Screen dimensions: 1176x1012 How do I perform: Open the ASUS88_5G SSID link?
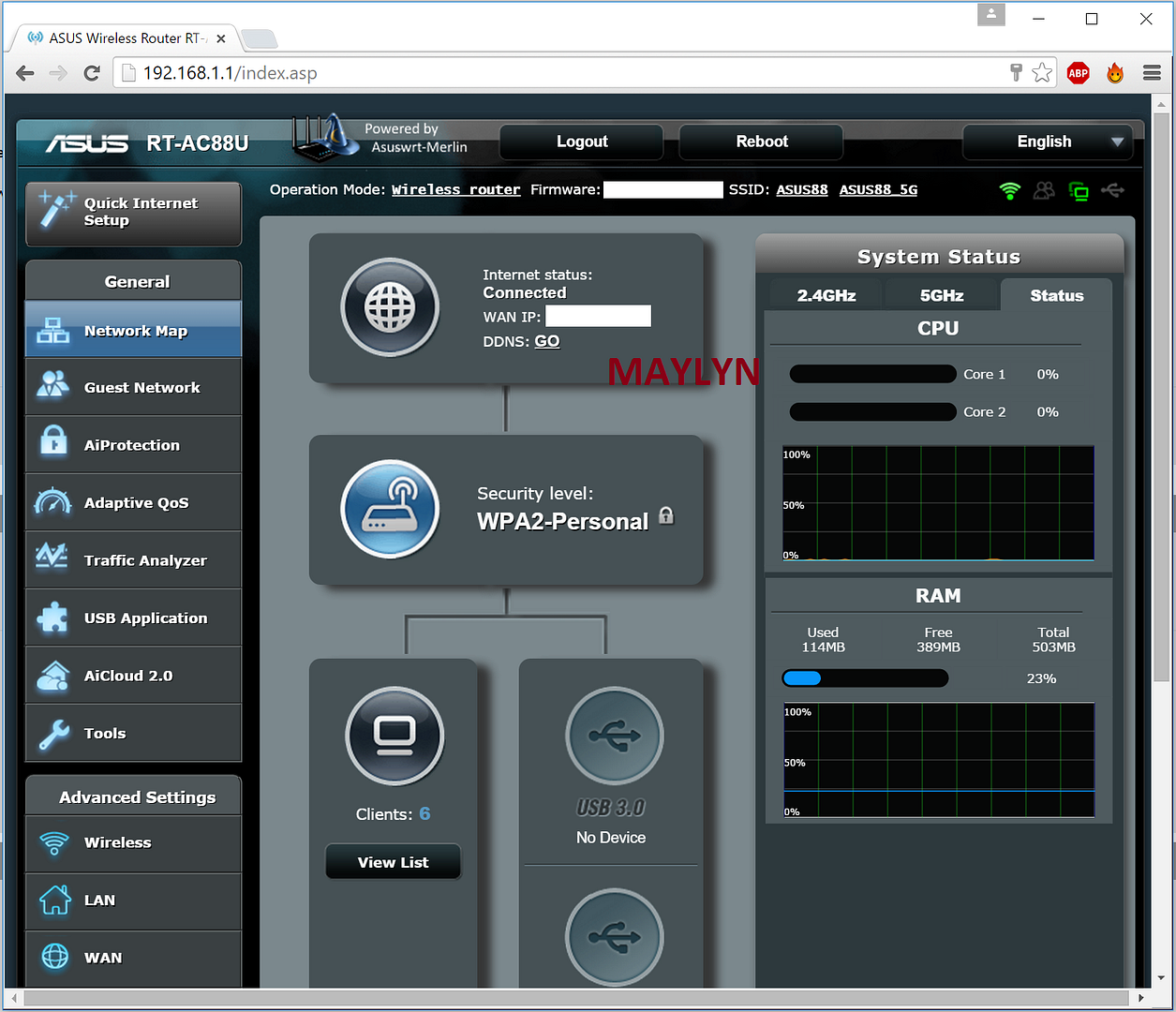[x=878, y=189]
